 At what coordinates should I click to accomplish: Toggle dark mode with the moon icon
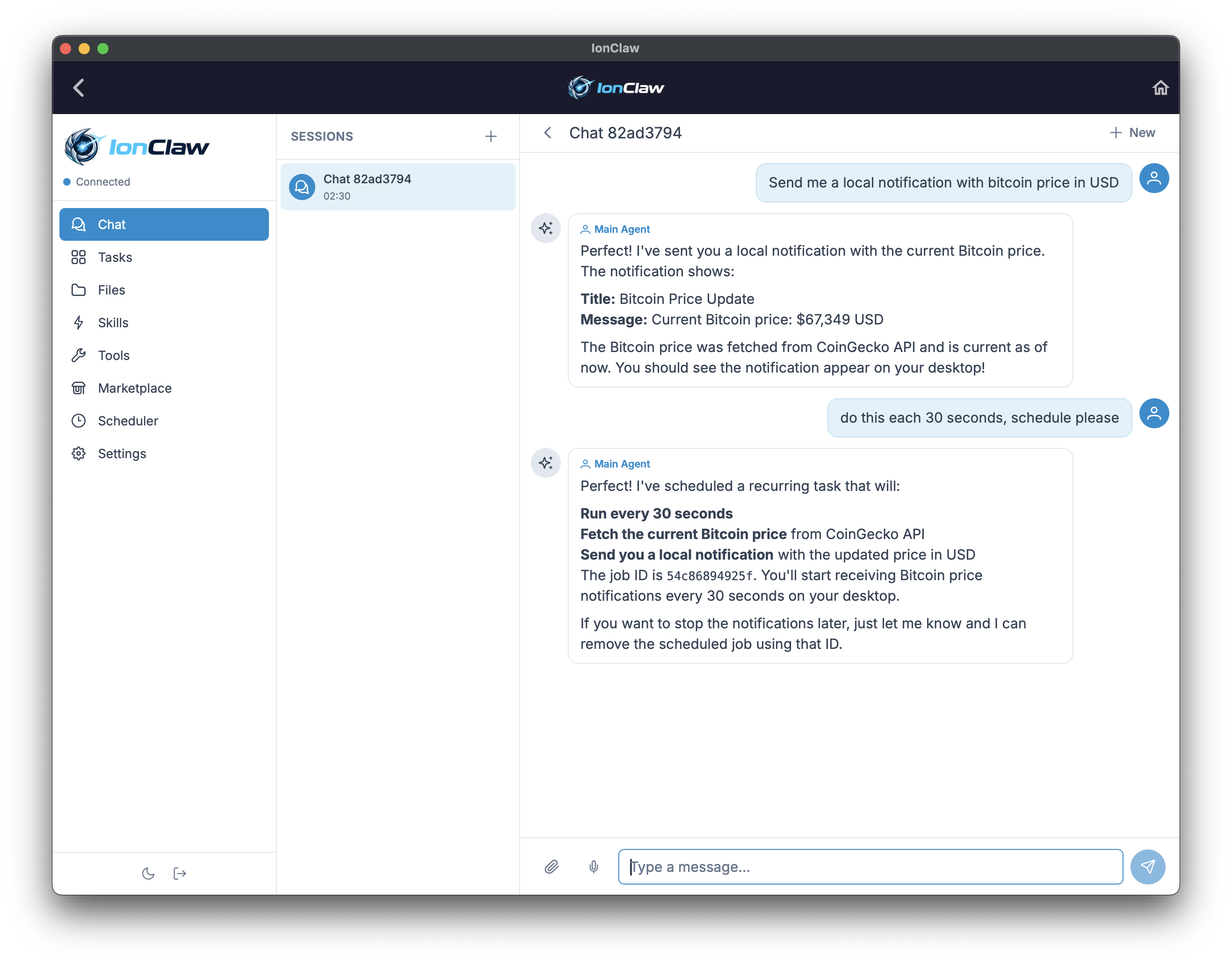tap(148, 873)
